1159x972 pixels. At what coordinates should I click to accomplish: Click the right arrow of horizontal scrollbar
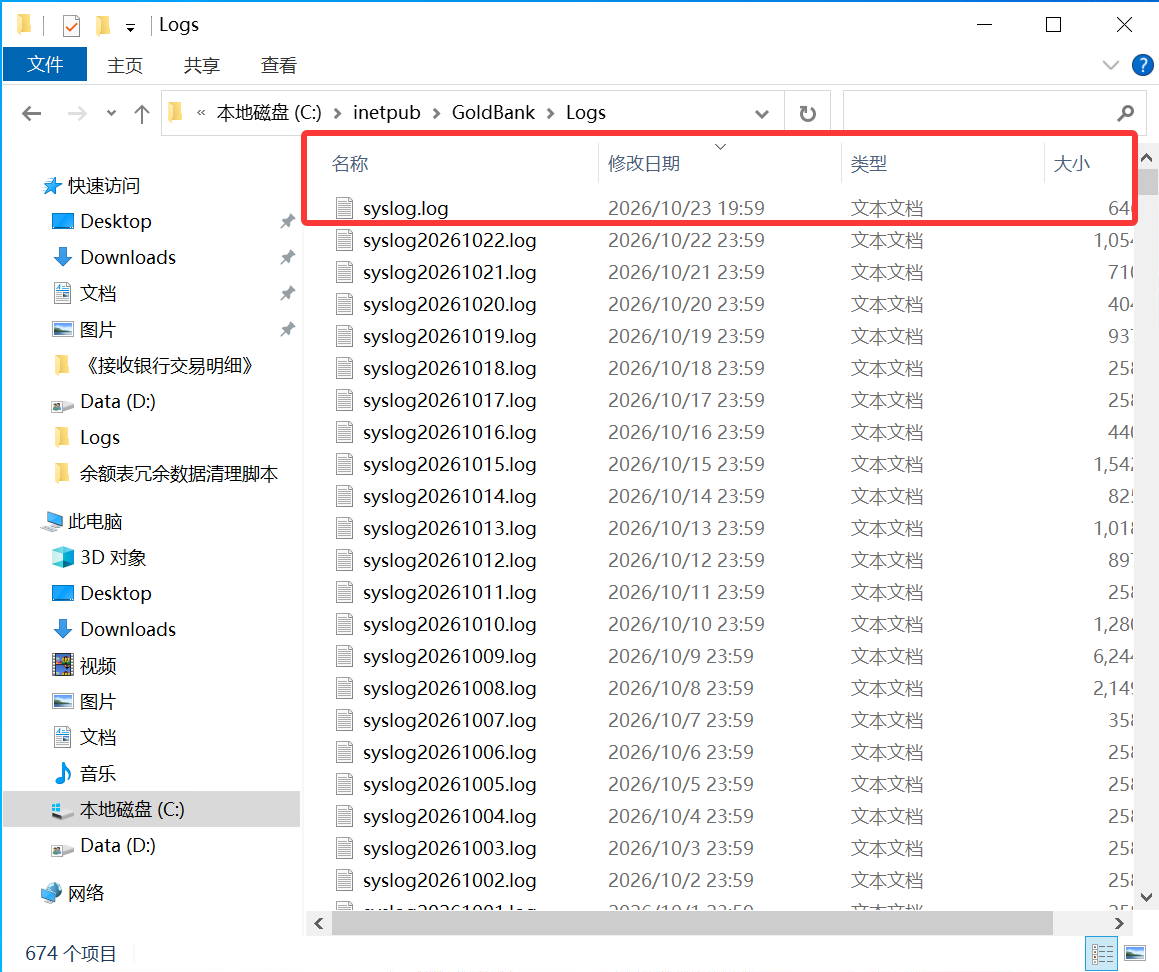[1119, 923]
